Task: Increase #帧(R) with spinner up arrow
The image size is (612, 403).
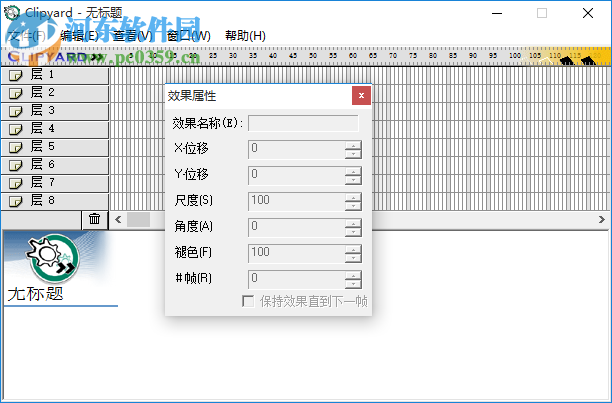Action: pos(353,276)
